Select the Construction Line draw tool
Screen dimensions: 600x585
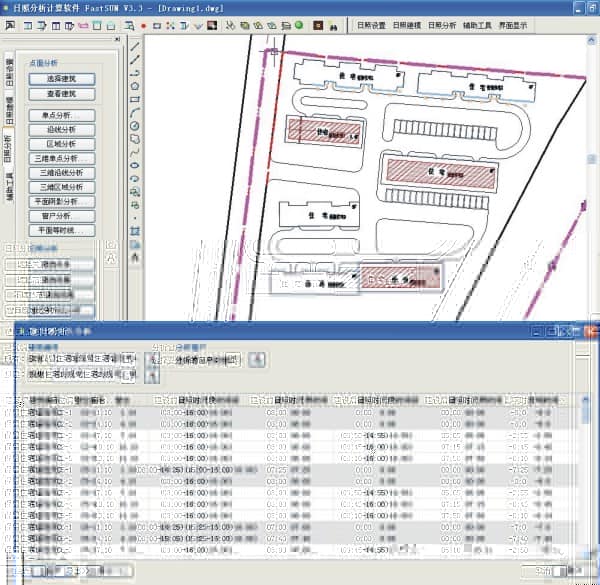pos(135,60)
